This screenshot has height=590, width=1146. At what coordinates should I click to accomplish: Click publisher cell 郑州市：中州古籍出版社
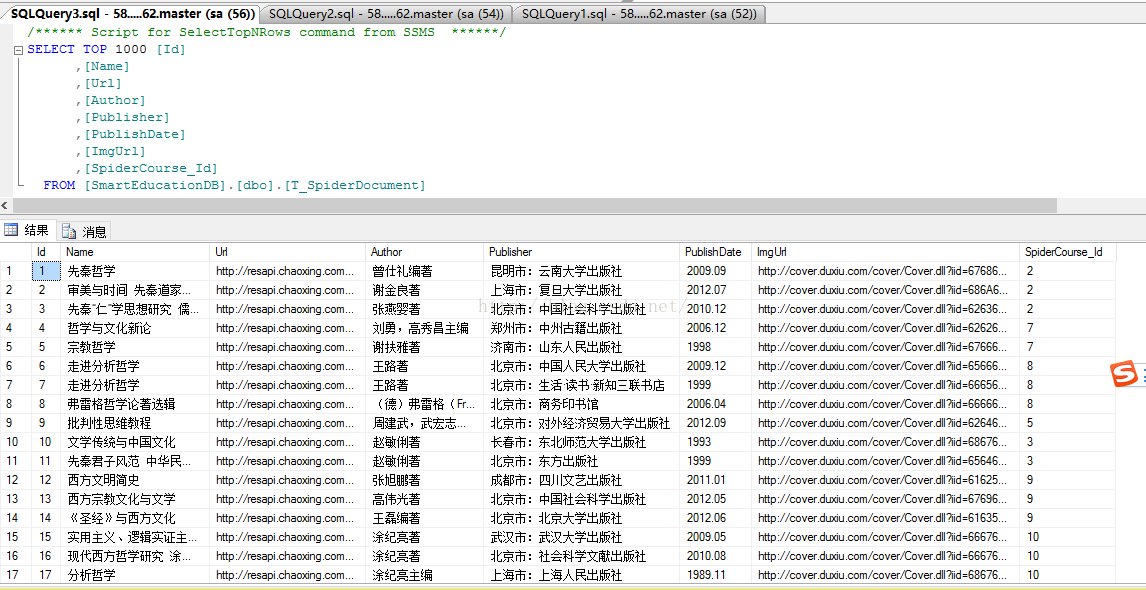(582, 328)
